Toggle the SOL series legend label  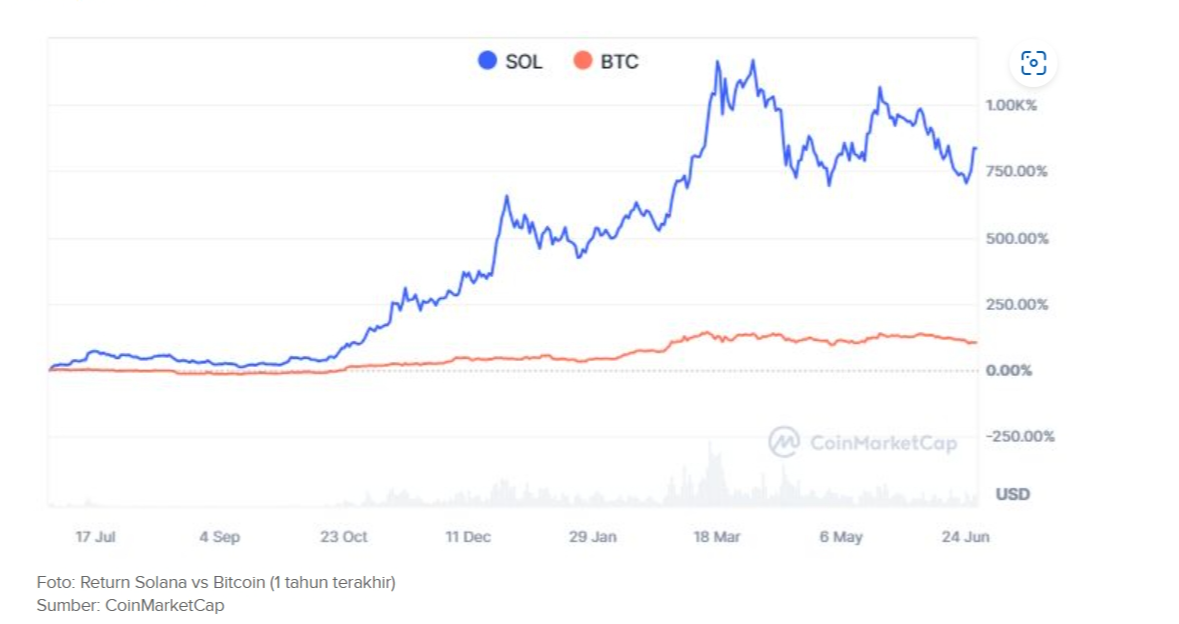pyautogui.click(x=524, y=62)
